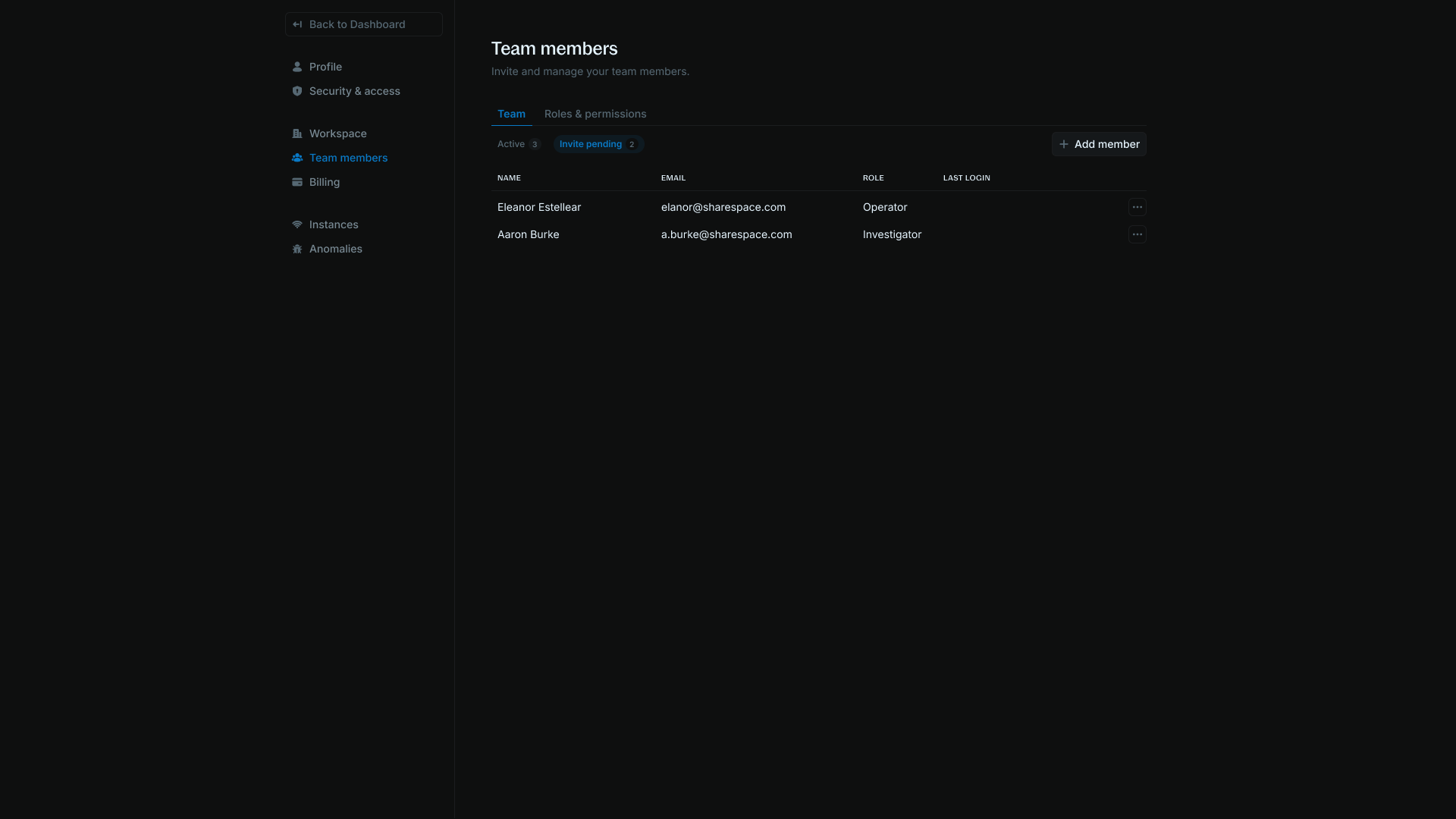
Task: Enable the Invite pending filter
Action: (x=598, y=144)
